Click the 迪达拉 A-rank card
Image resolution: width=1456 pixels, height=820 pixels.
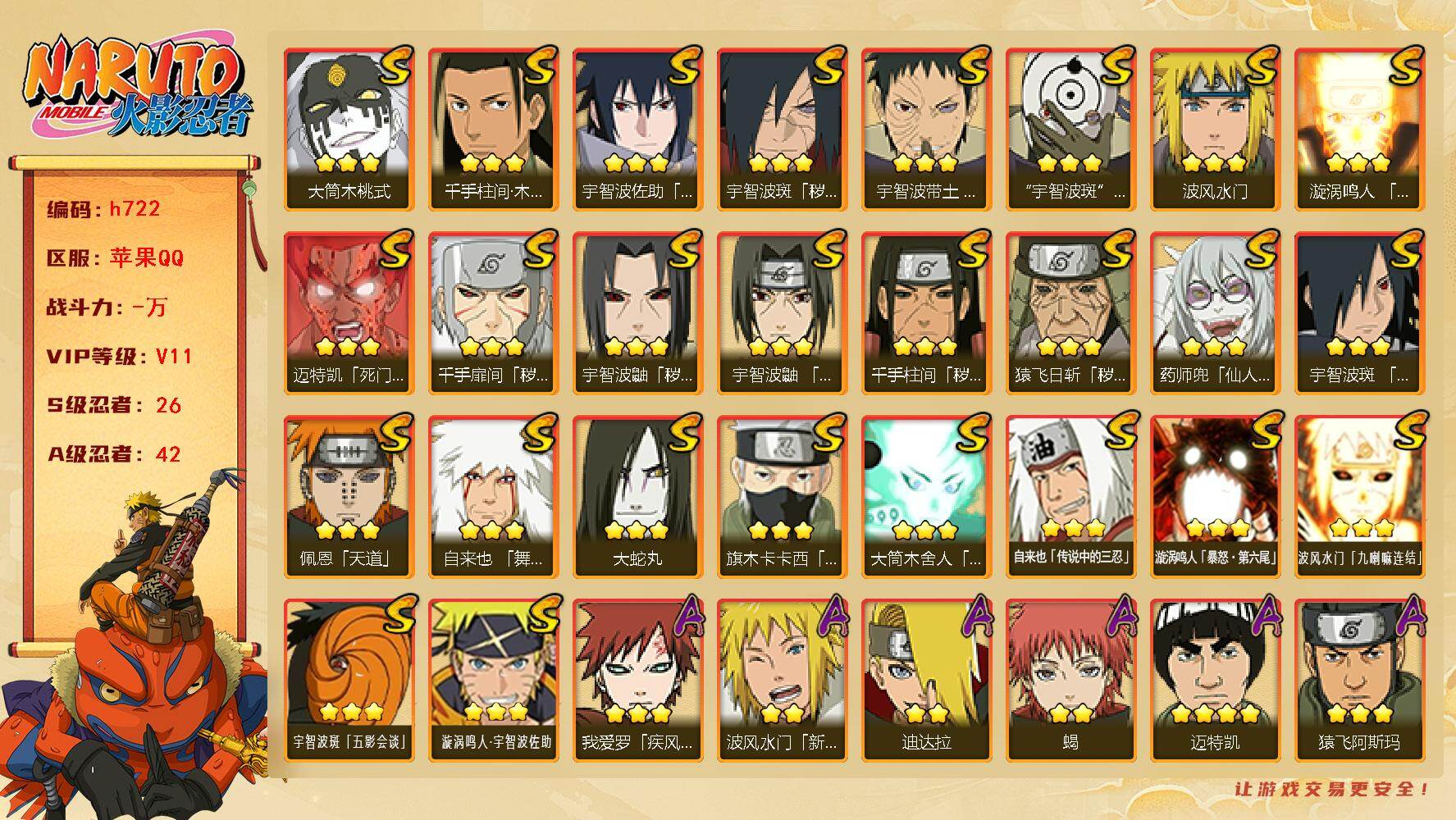[926, 680]
